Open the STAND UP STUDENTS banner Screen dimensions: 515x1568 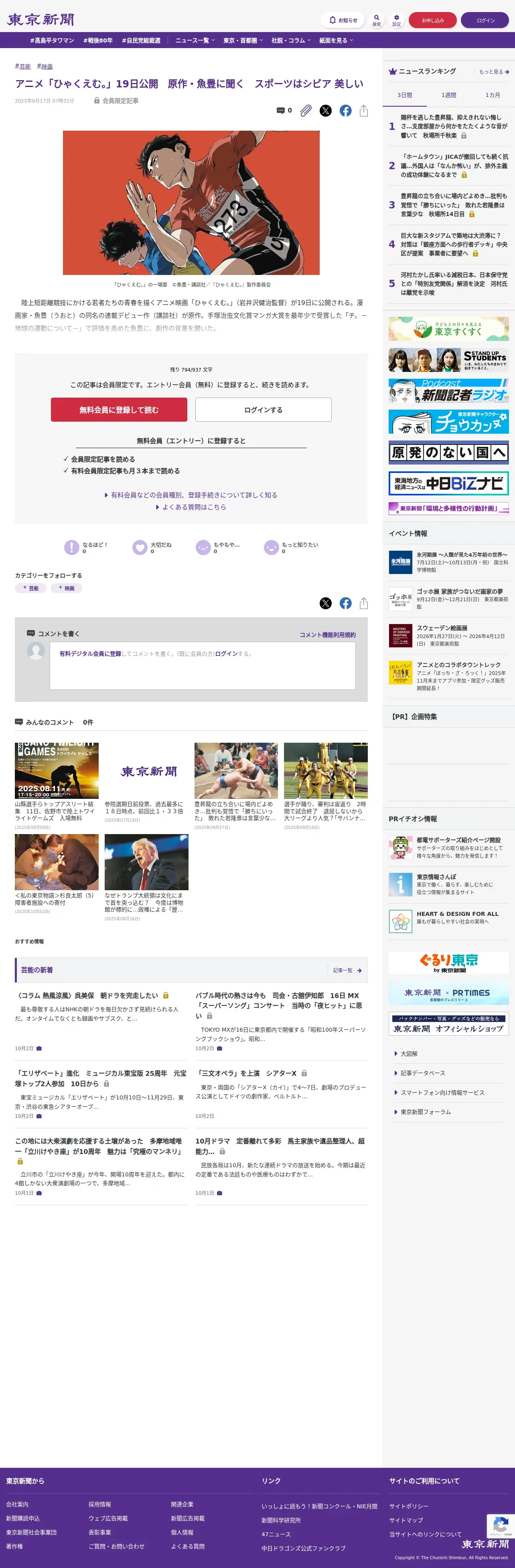coord(448,360)
